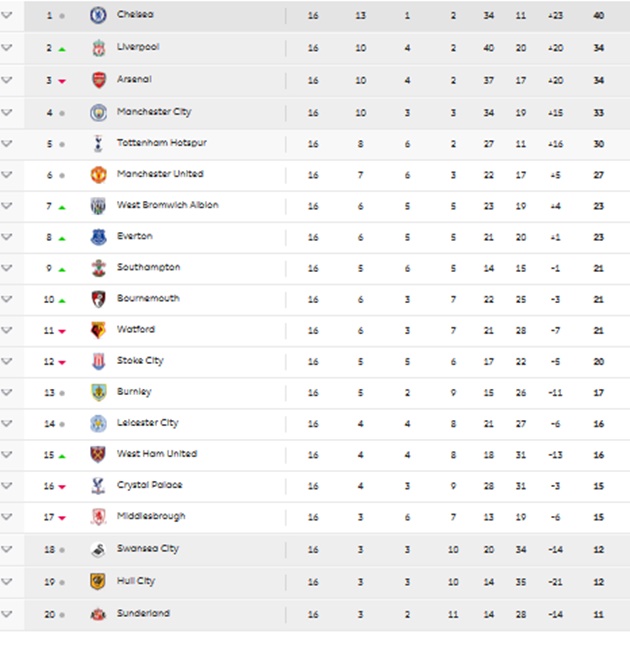Expand the Southampton row chevron

pos(8,268)
